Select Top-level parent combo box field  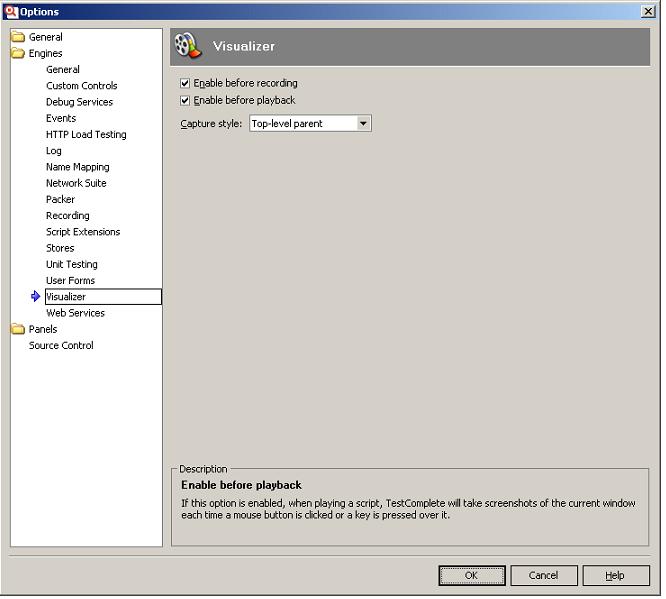301,124
